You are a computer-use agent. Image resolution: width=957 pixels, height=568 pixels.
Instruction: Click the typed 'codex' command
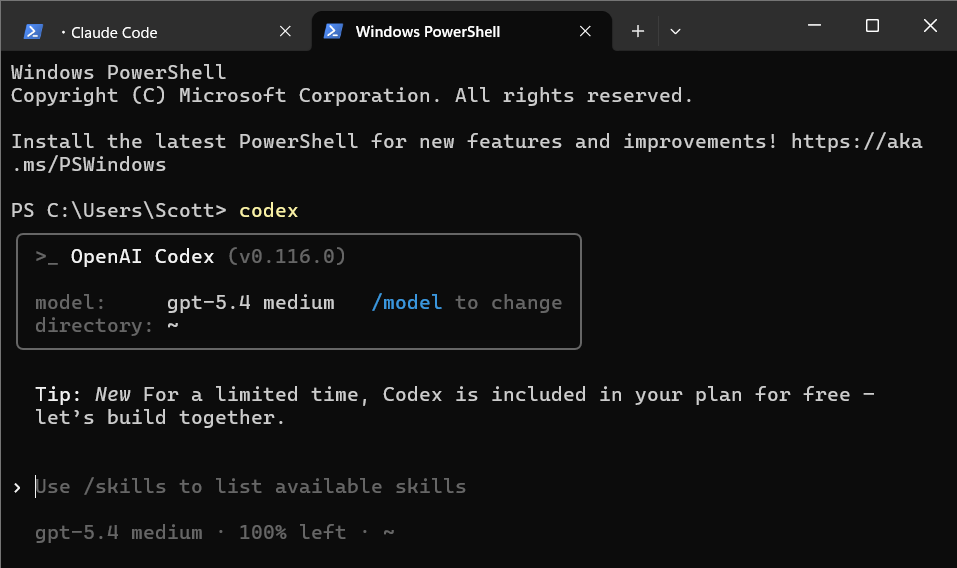269,210
